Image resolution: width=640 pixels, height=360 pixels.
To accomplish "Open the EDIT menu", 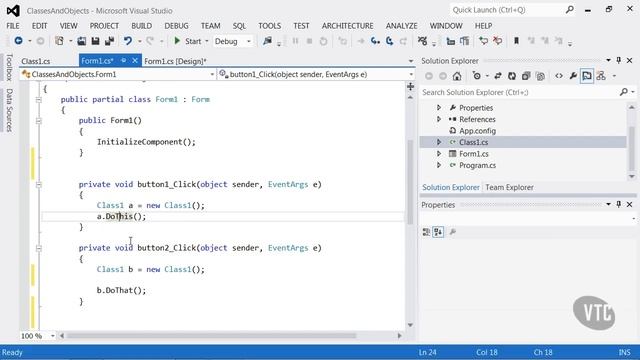I will (x=40, y=26).
